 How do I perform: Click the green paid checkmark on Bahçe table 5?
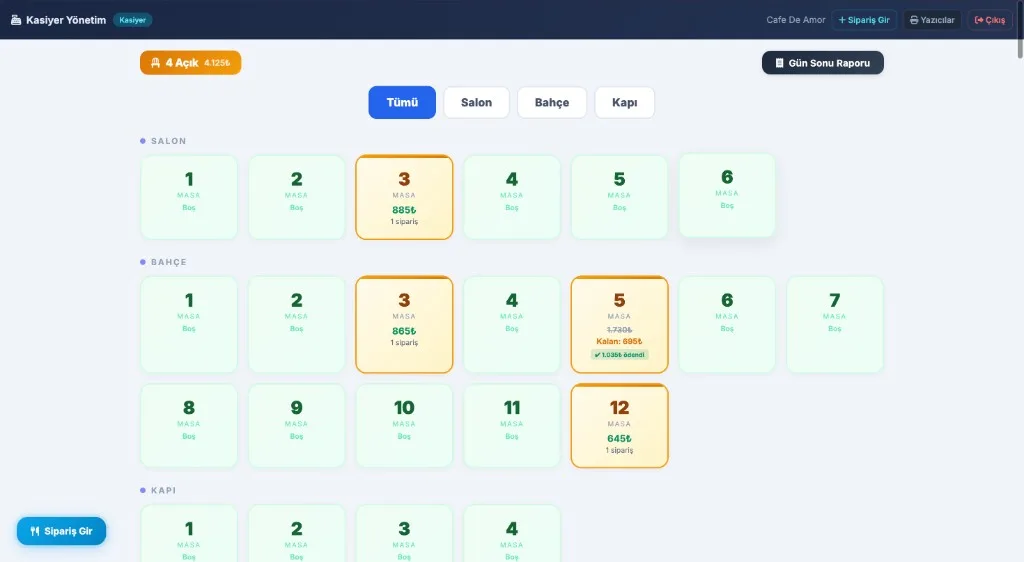(x=597, y=355)
